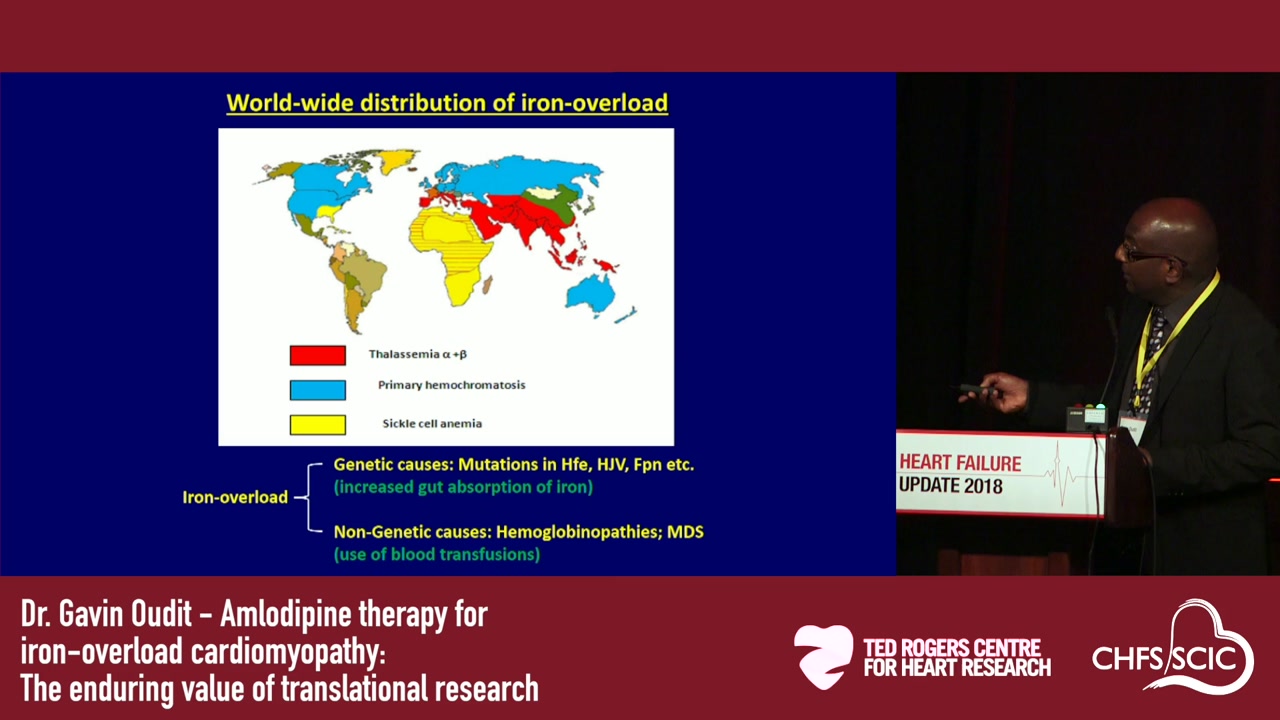Click the increased gut absorption green text
1280x720 pixels.
coord(463,488)
